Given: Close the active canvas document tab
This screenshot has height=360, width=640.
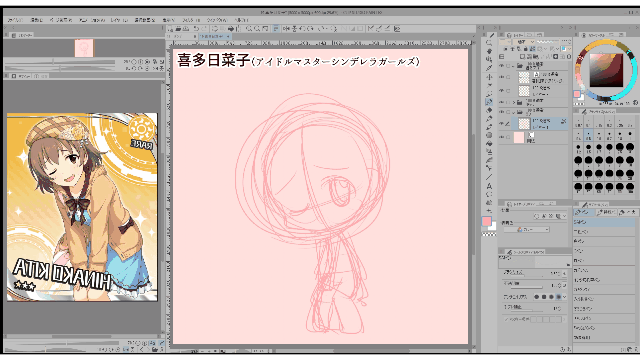Looking at the screenshot, I should 228,36.
